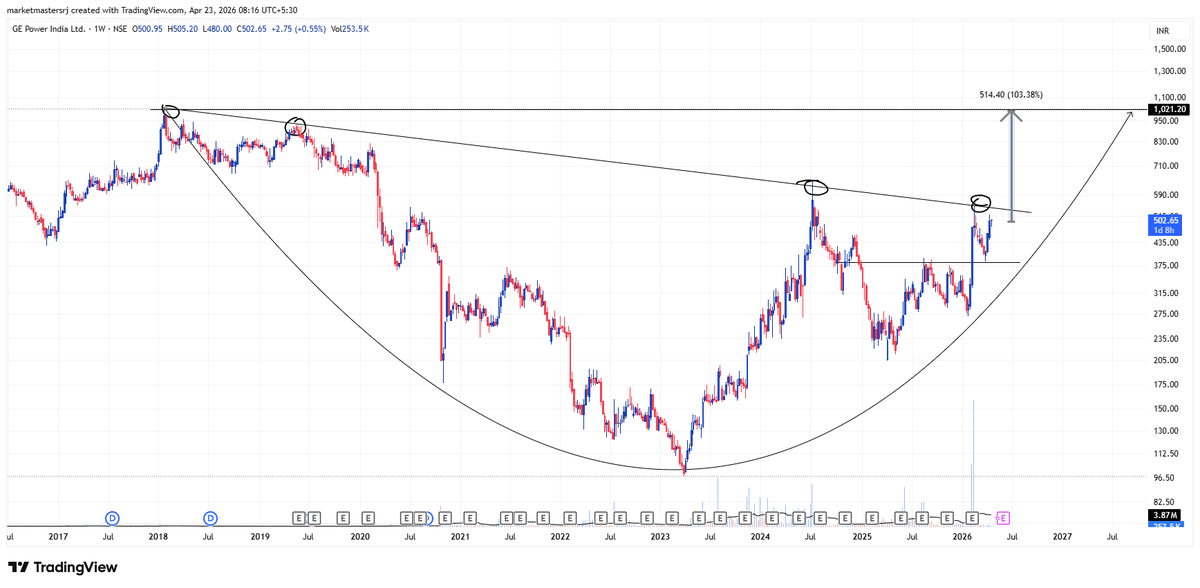Click the 1,021.20 horizontal line price label

1168,109
